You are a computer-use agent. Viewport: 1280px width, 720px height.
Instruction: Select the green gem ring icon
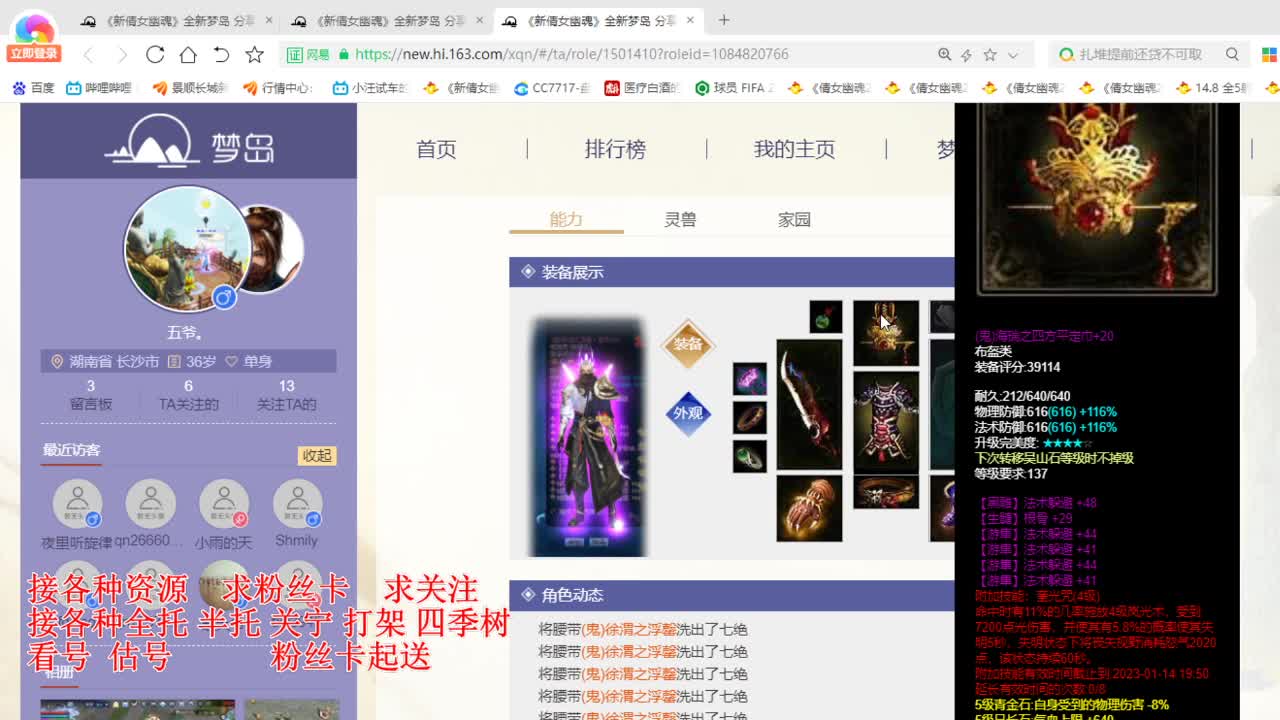pos(750,457)
